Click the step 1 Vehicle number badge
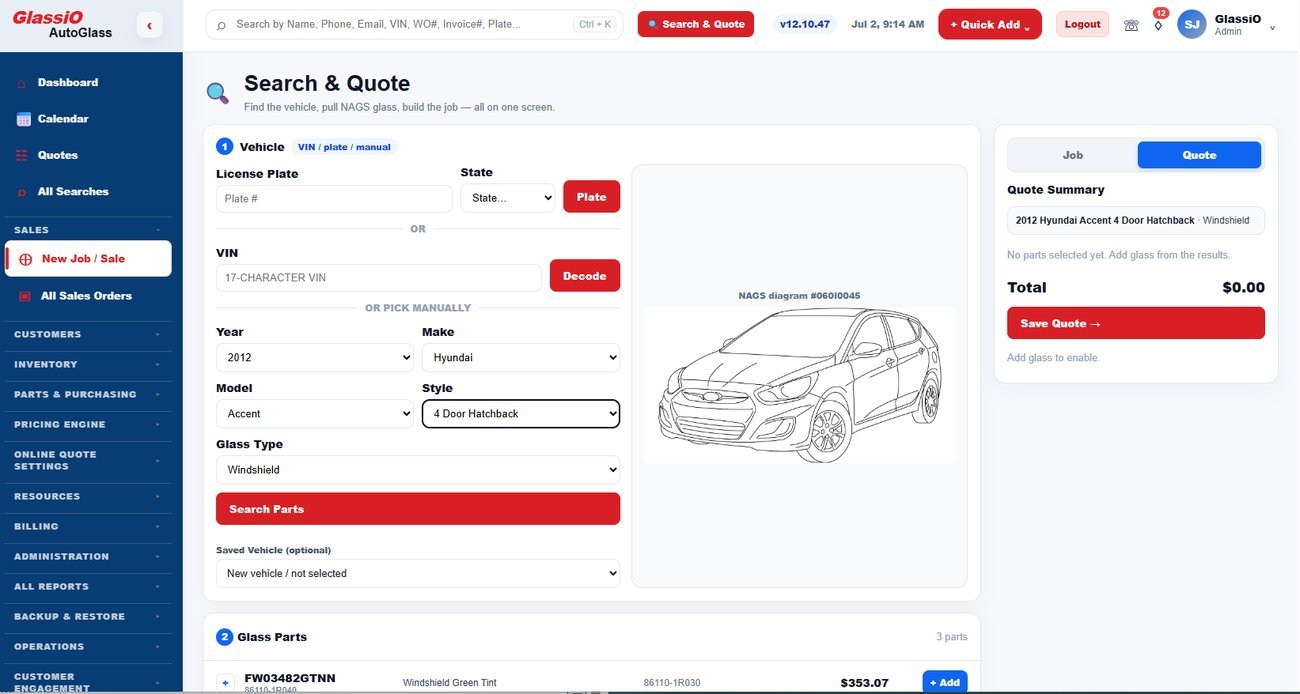The width and height of the screenshot is (1300, 694). point(225,147)
